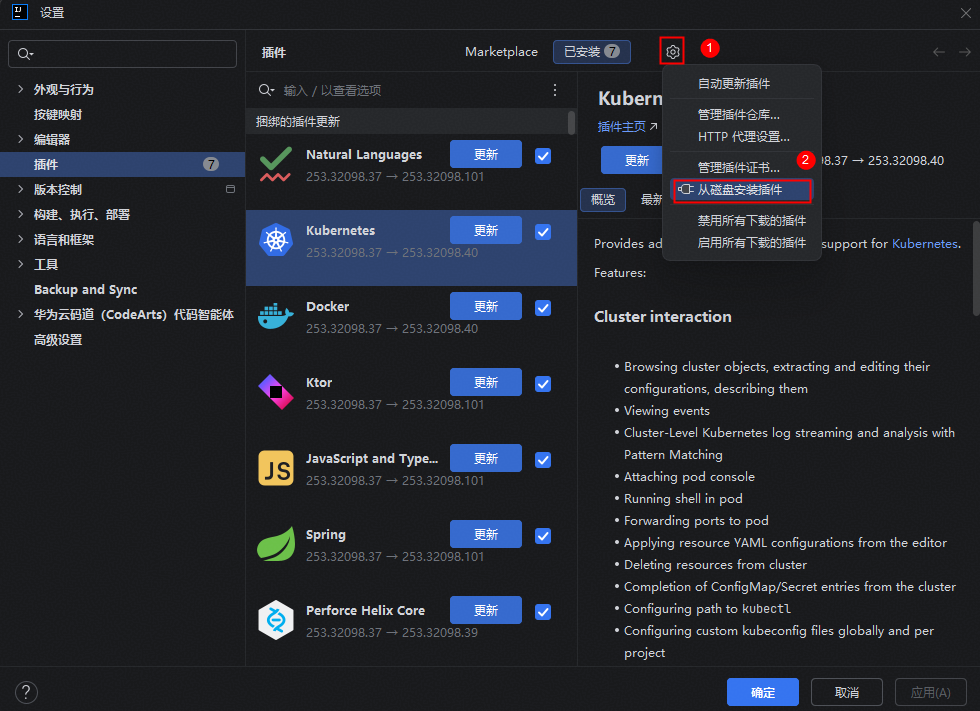The height and width of the screenshot is (711, 980).
Task: Click 更新 button for Natural Languages
Action: 486,154
